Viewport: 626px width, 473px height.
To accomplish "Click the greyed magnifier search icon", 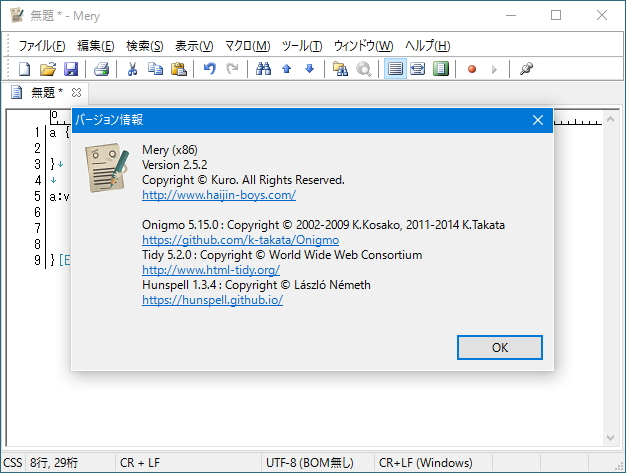I will [x=364, y=69].
